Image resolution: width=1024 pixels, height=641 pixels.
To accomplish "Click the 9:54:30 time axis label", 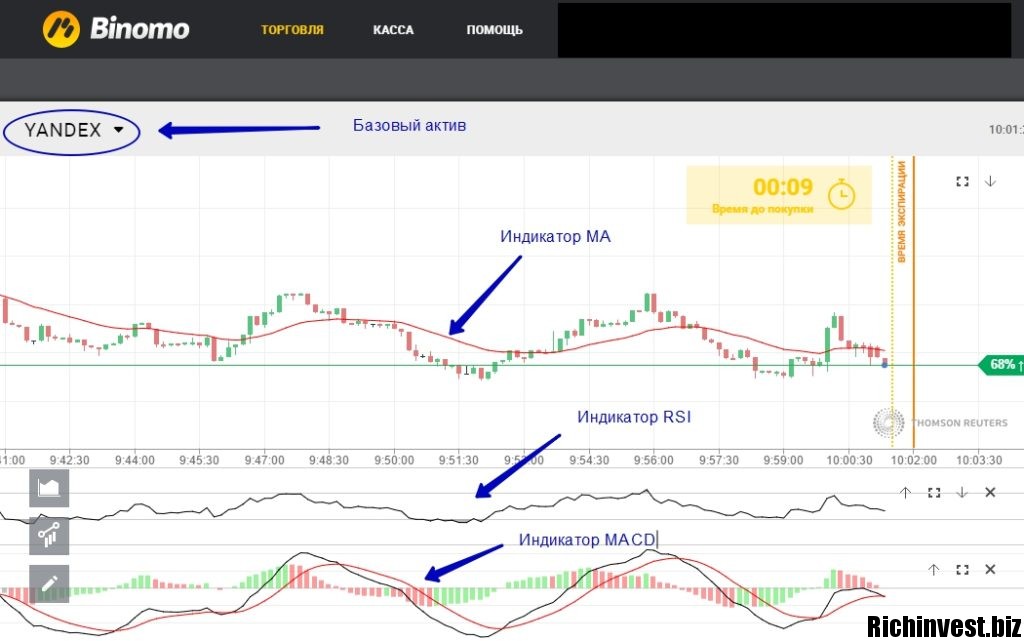I will click(x=589, y=460).
